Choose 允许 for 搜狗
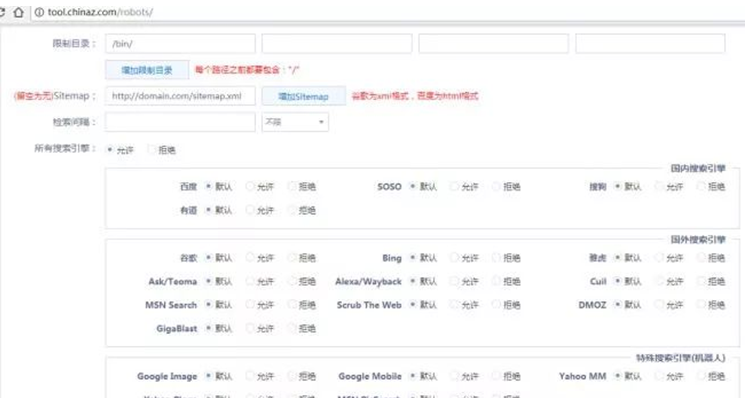Screen dimensions: 745x398 [x=659, y=186]
